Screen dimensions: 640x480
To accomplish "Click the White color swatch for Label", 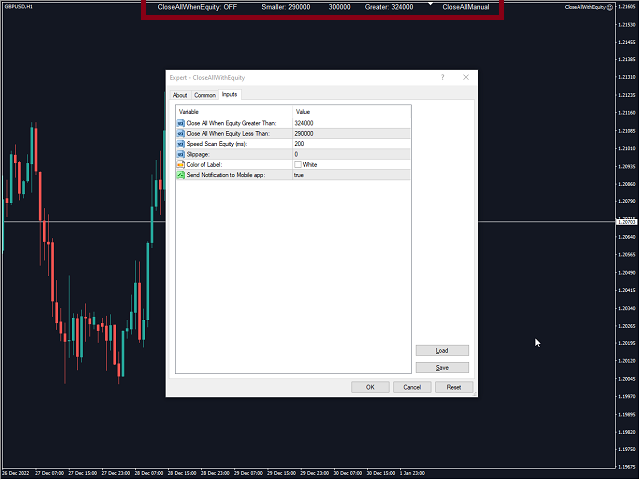I will click(x=298, y=164).
